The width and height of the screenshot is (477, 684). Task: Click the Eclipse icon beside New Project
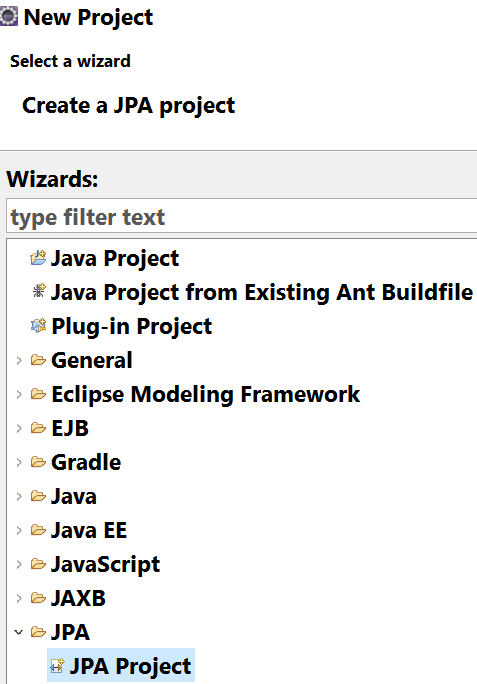(x=9, y=17)
